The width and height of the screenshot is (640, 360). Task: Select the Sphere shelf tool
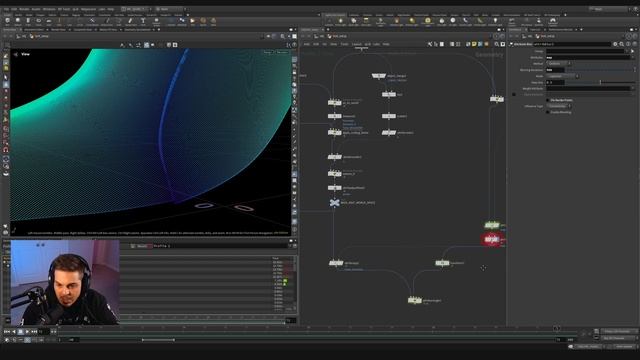point(18,21)
